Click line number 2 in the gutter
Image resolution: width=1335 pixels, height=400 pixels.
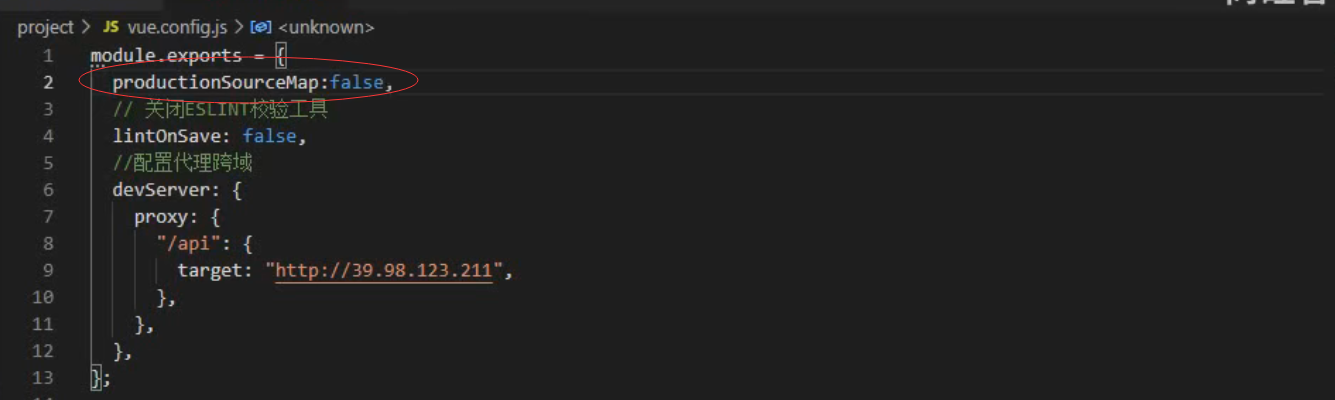coord(48,82)
